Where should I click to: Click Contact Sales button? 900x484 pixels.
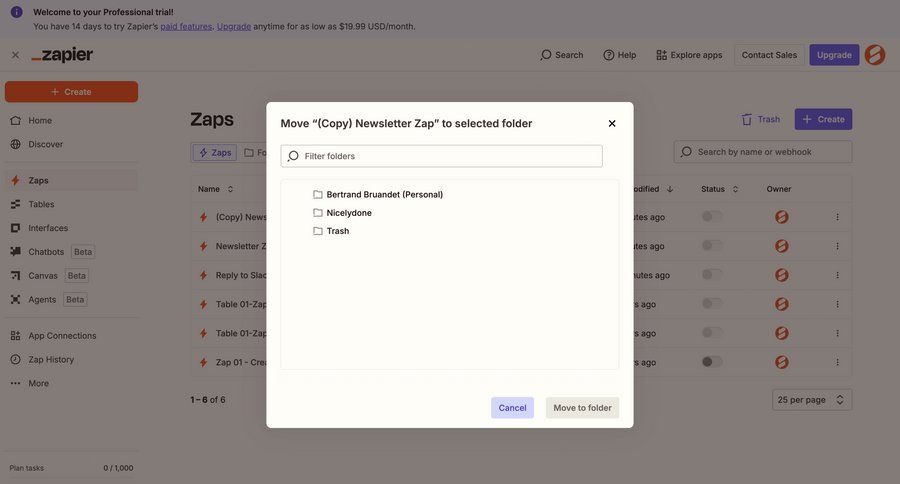click(769, 55)
